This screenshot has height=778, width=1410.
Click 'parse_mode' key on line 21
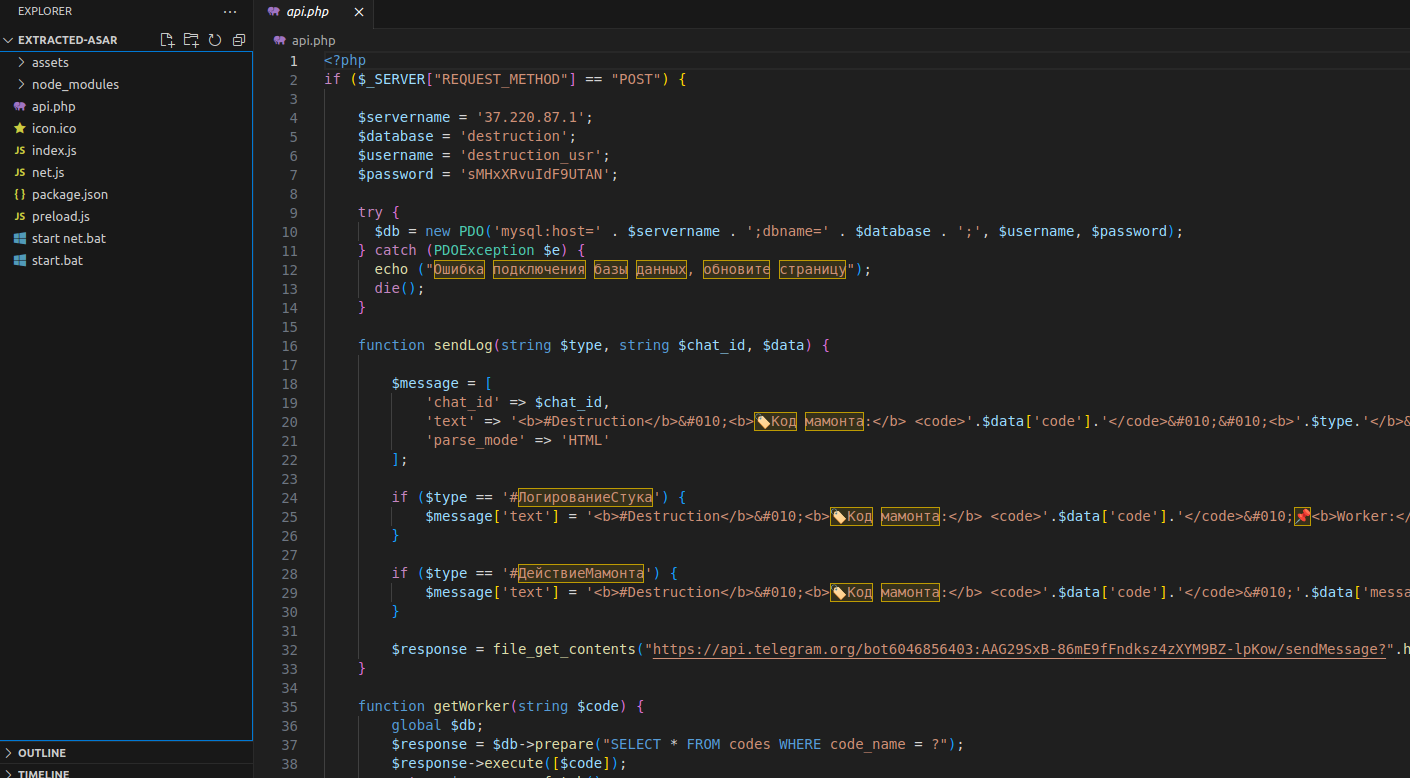pyautogui.click(x=476, y=440)
